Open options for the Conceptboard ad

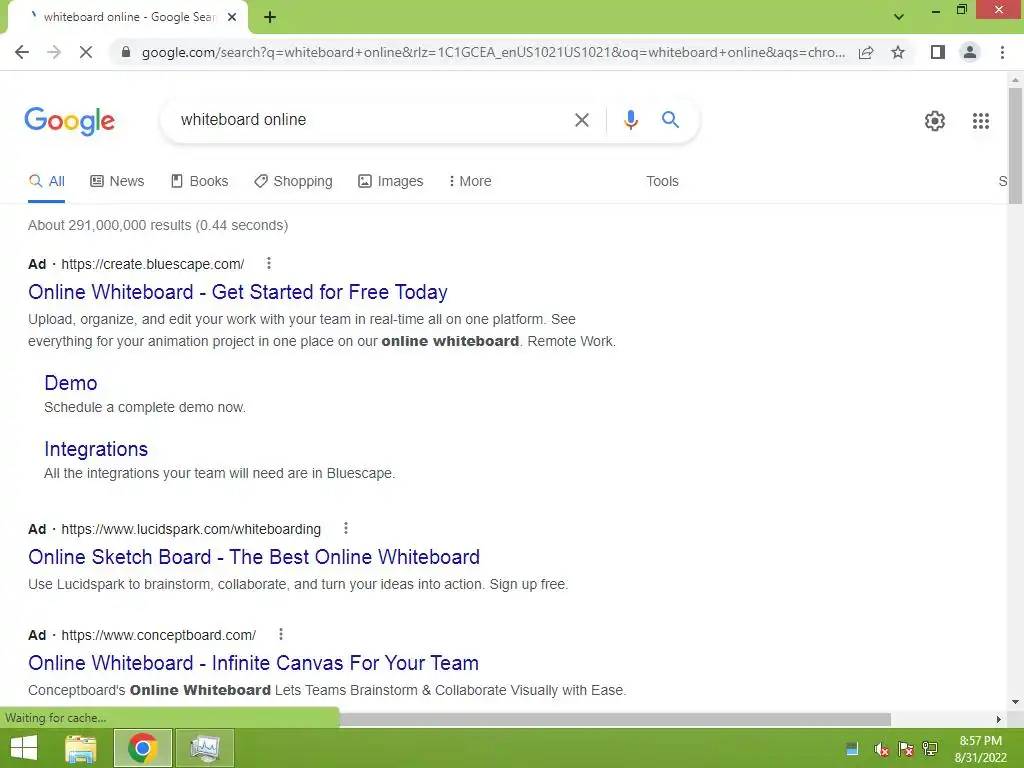[x=281, y=634]
